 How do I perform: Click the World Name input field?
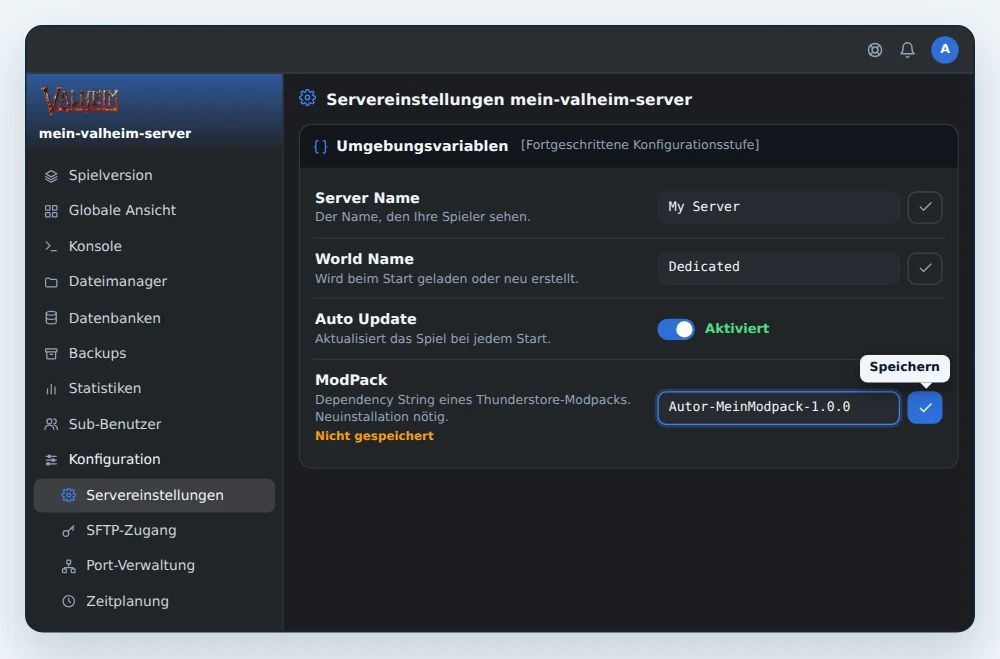click(x=778, y=267)
